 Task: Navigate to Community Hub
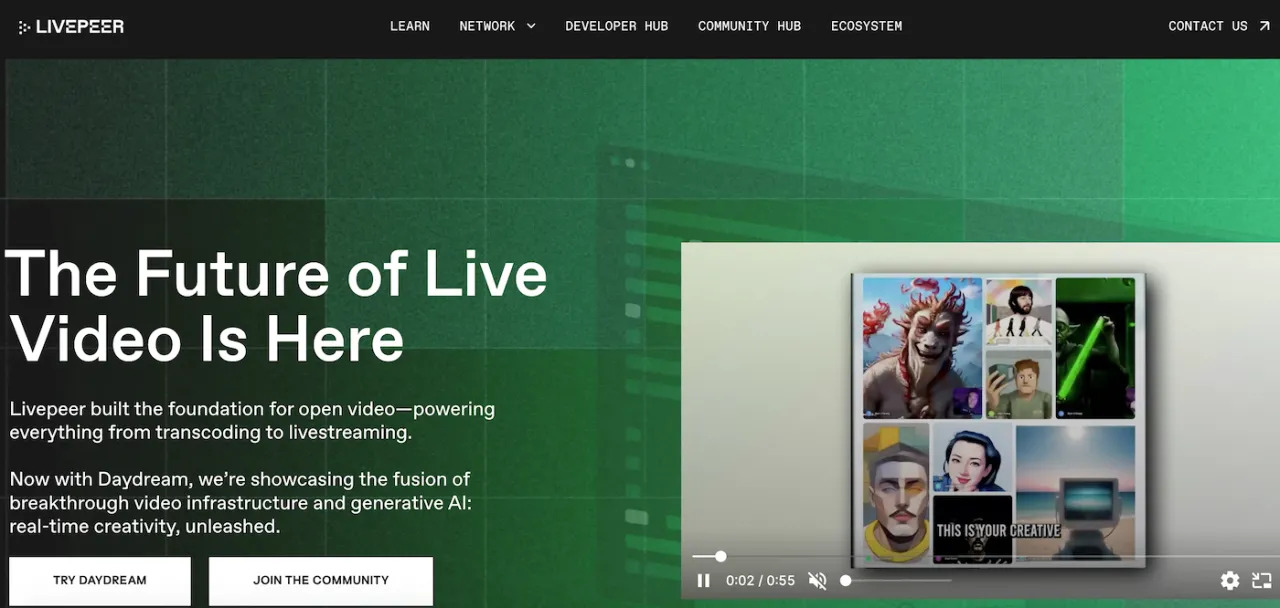(749, 26)
